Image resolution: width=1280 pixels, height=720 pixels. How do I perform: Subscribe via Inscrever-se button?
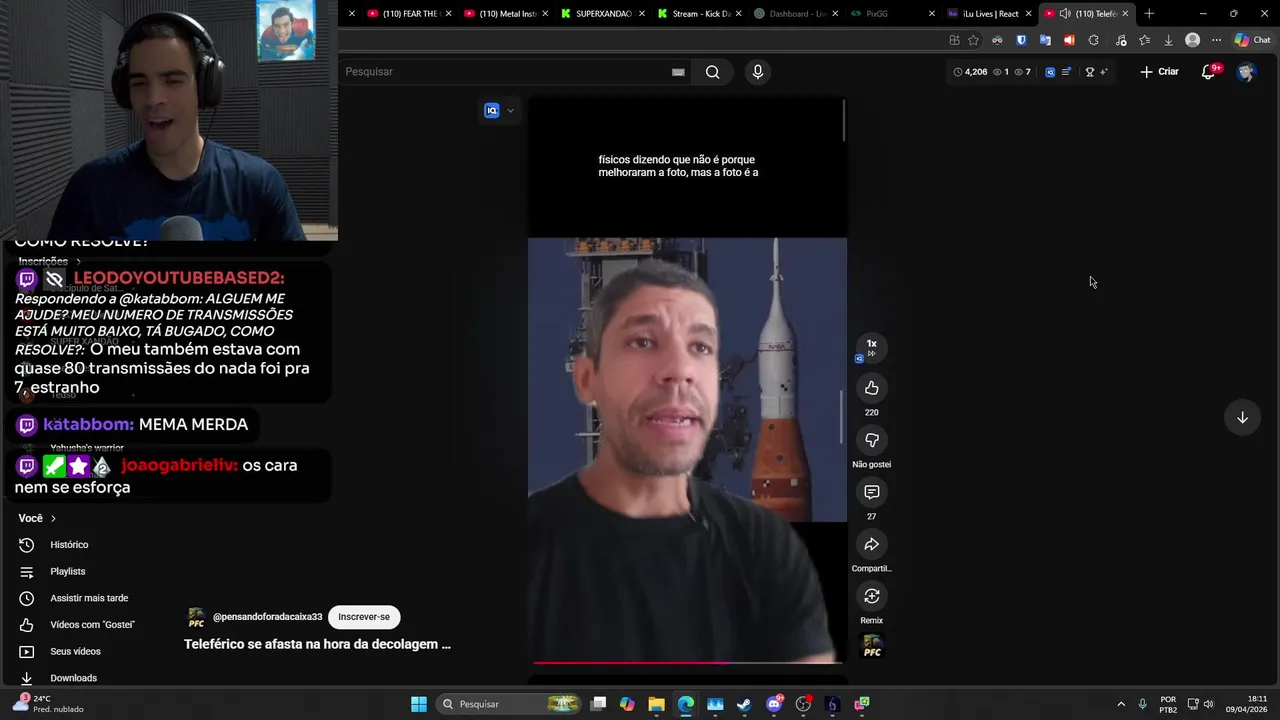(x=364, y=617)
